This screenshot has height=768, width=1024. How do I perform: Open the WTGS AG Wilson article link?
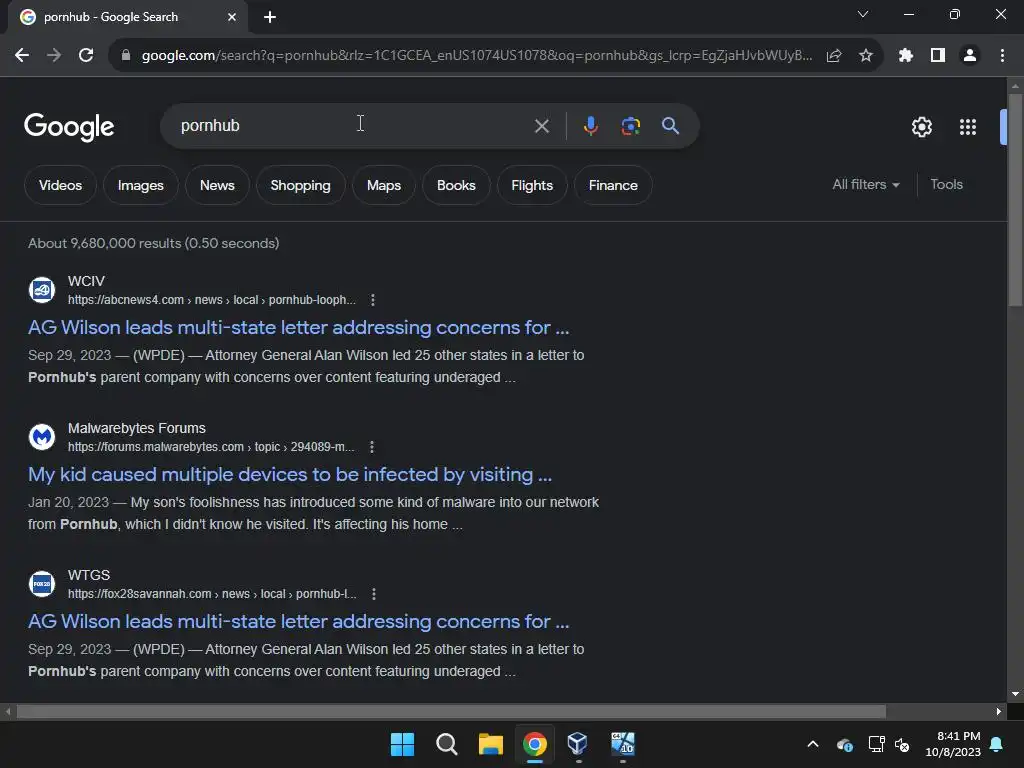(298, 621)
